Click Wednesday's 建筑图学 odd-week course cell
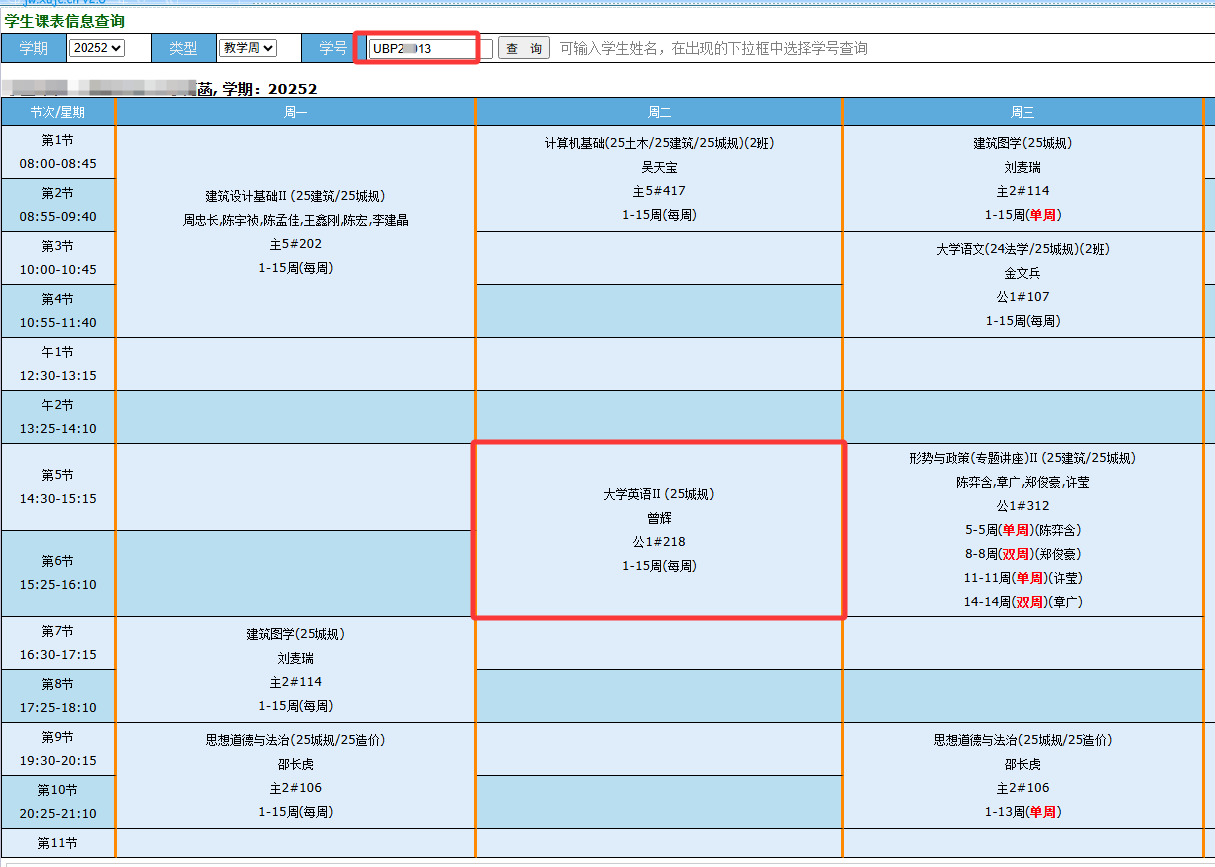The height and width of the screenshot is (867, 1215). pos(1022,178)
